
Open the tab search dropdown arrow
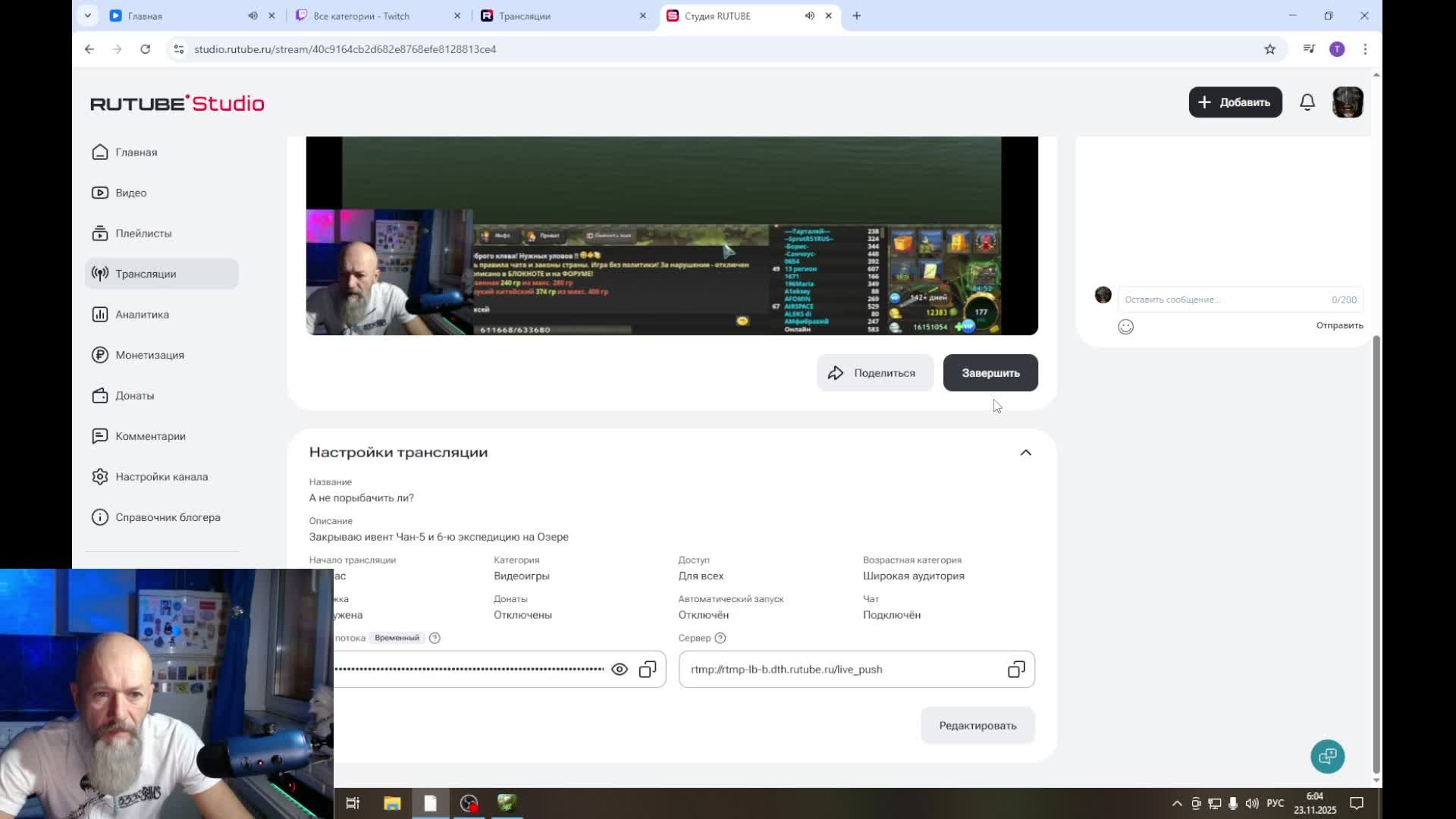(x=88, y=16)
